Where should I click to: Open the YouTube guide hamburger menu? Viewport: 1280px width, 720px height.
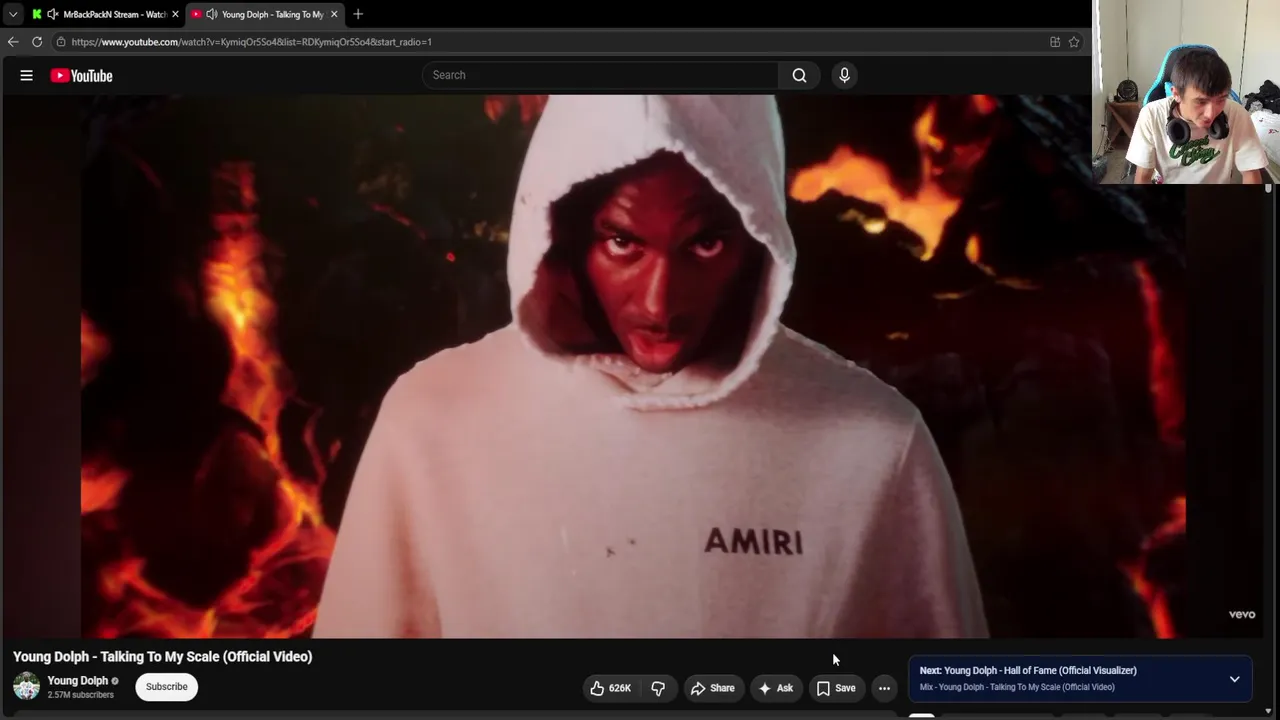(x=27, y=75)
